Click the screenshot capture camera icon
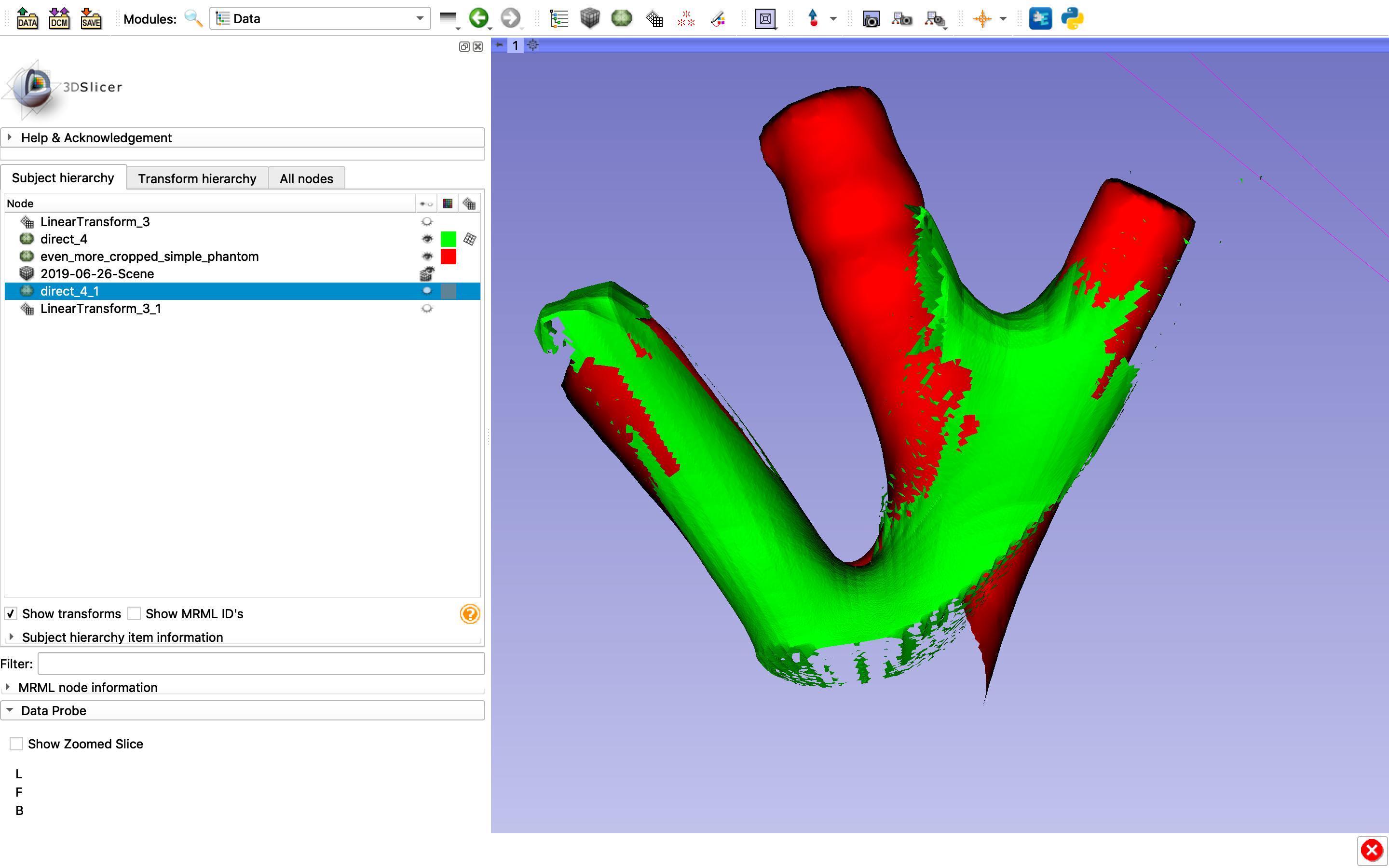 [x=871, y=19]
